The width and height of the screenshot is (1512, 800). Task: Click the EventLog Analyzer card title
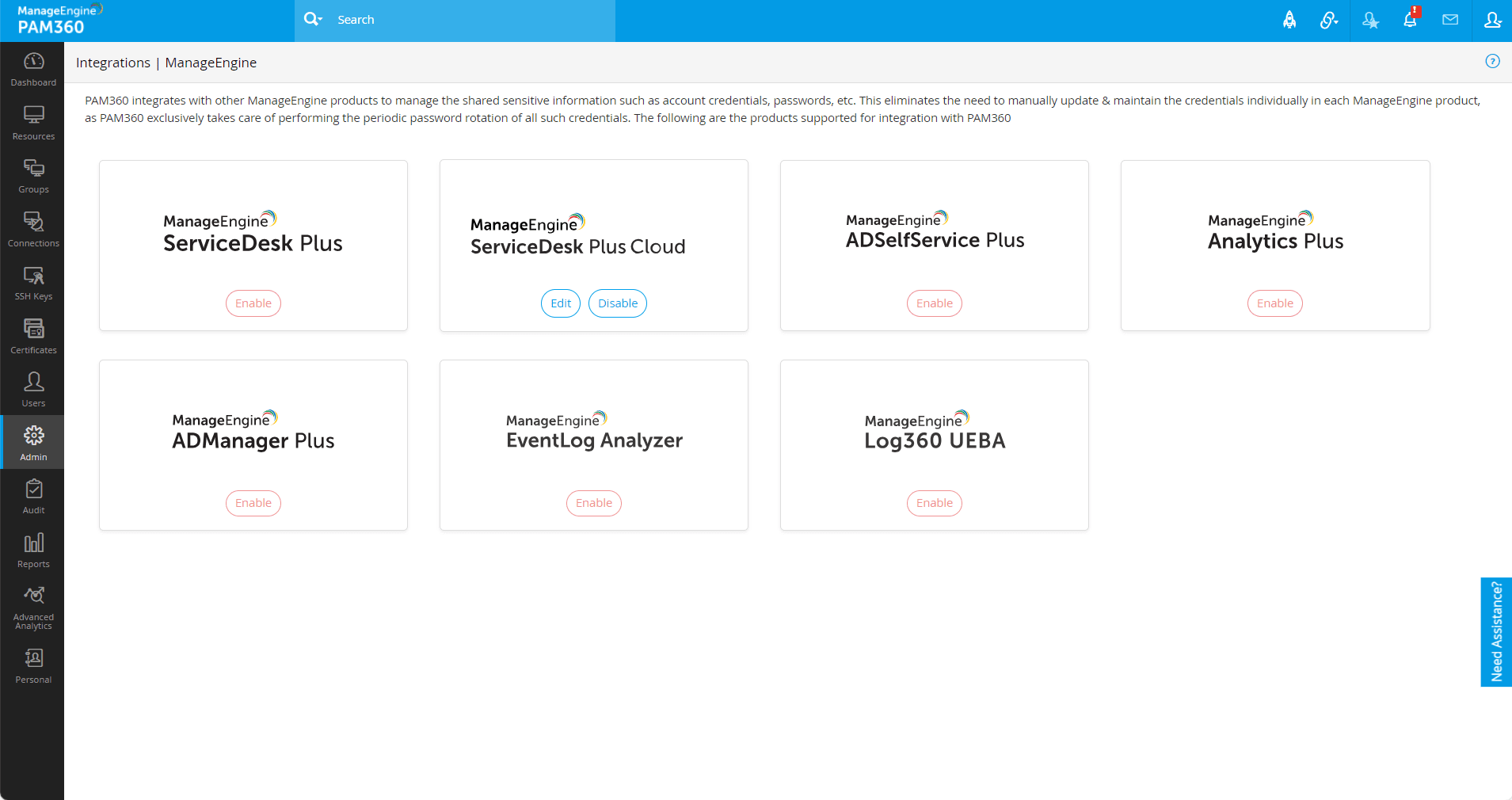(595, 432)
